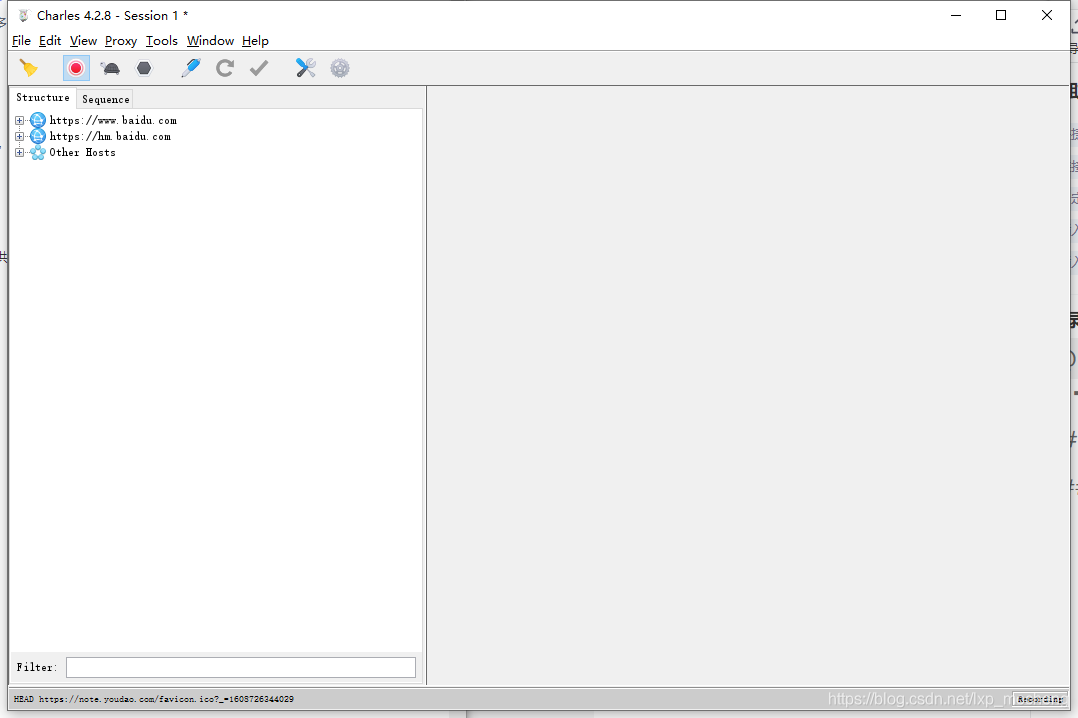
Task: Switch to the Structure tab
Action: click(43, 98)
